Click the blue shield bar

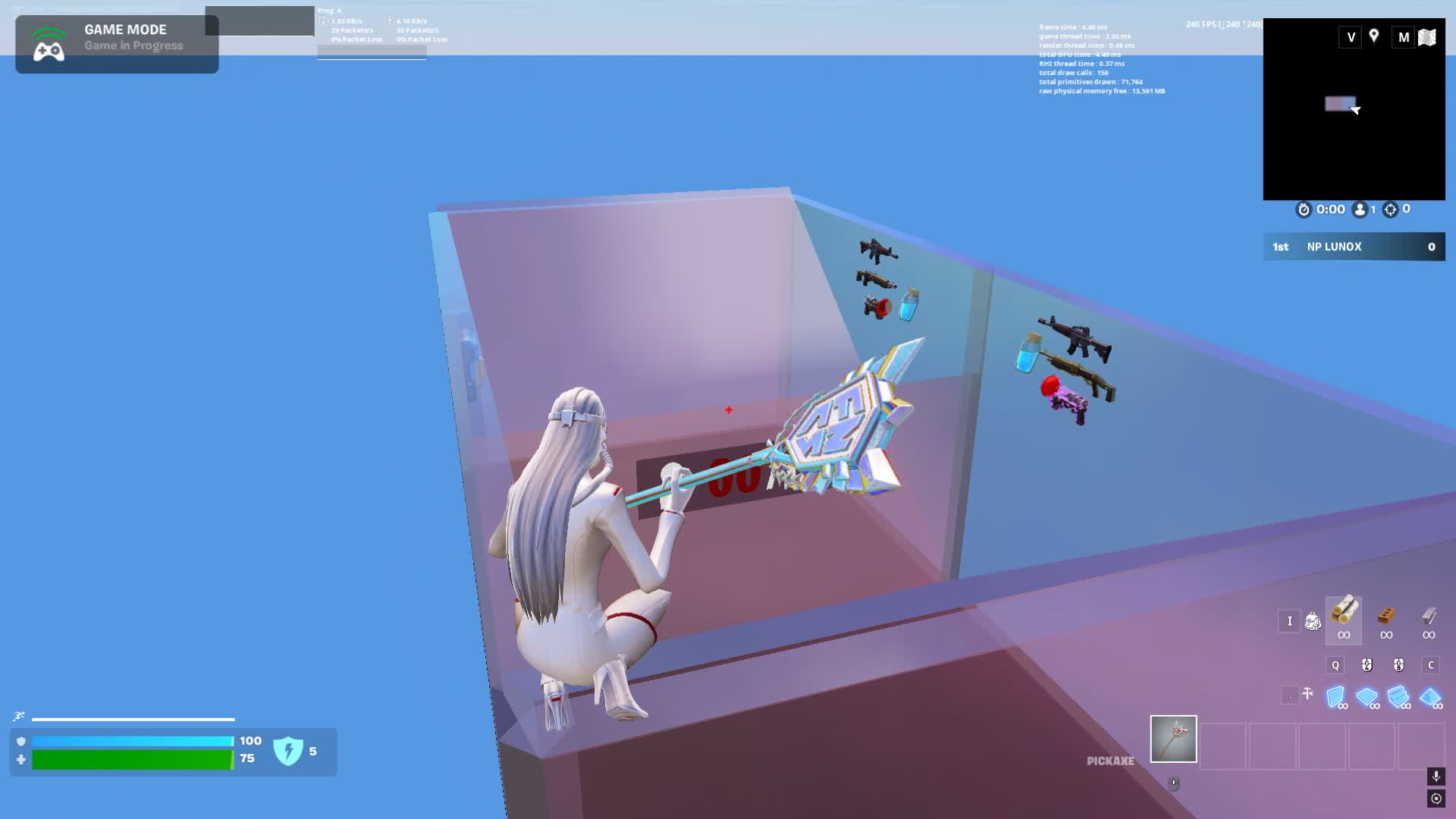tap(133, 741)
